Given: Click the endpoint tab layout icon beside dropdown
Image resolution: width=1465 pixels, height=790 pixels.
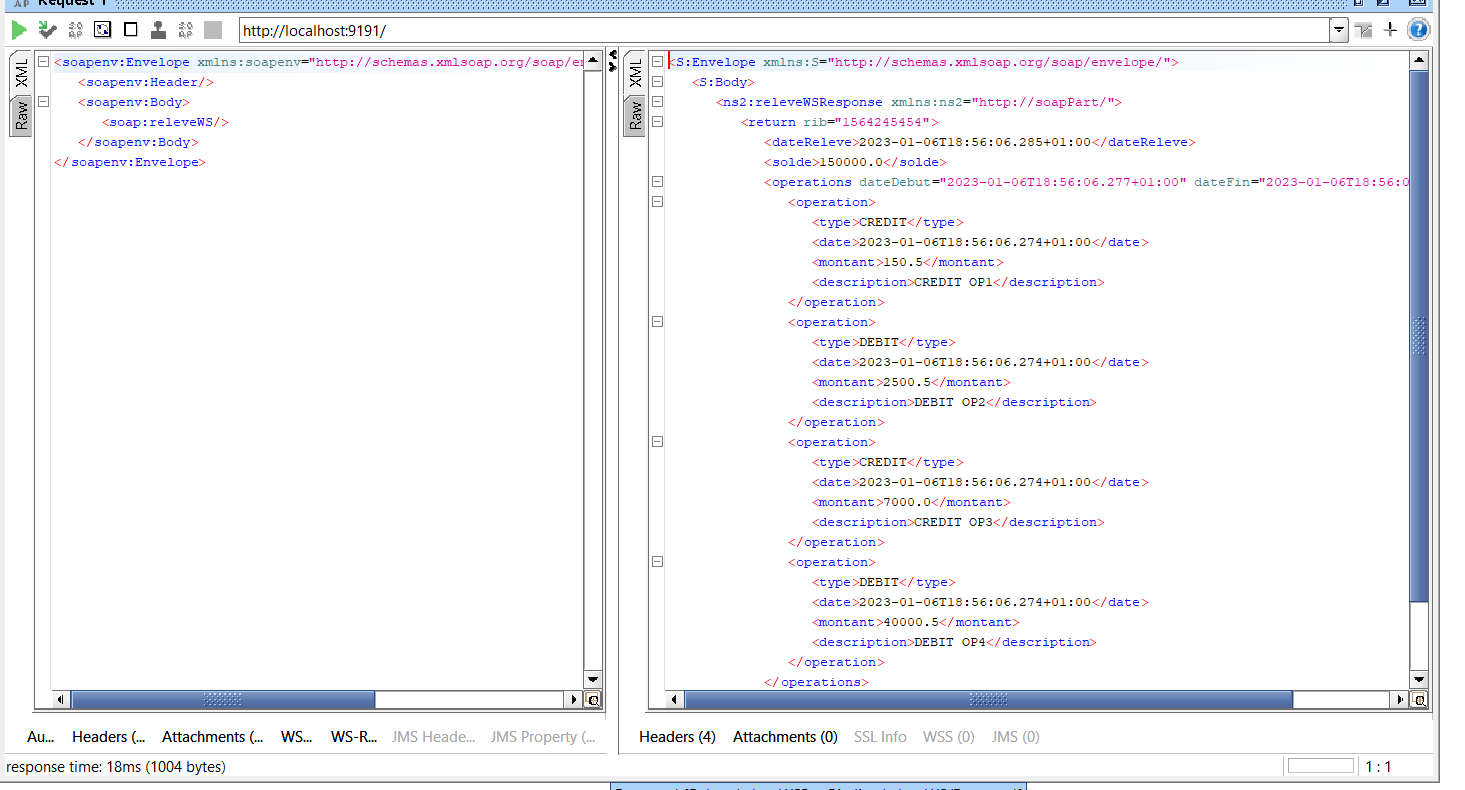Looking at the screenshot, I should 1363,31.
